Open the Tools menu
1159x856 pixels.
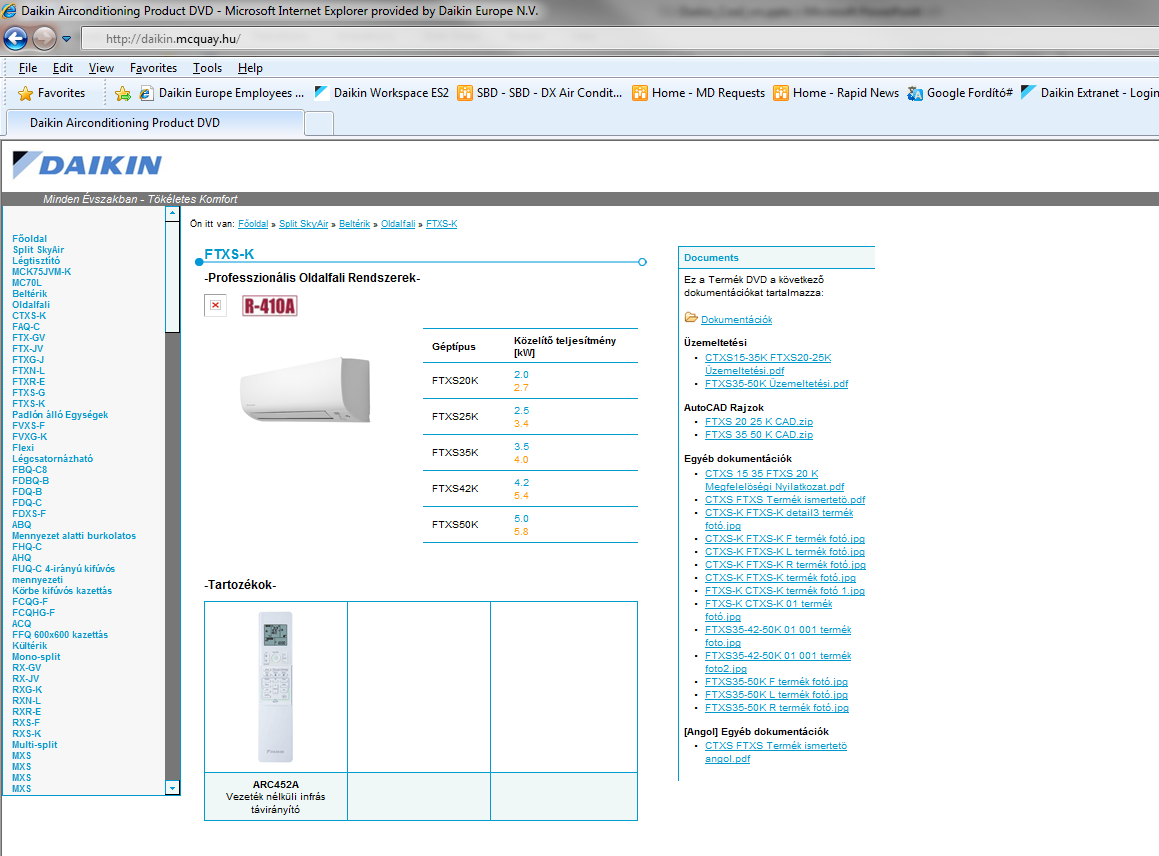click(x=208, y=68)
